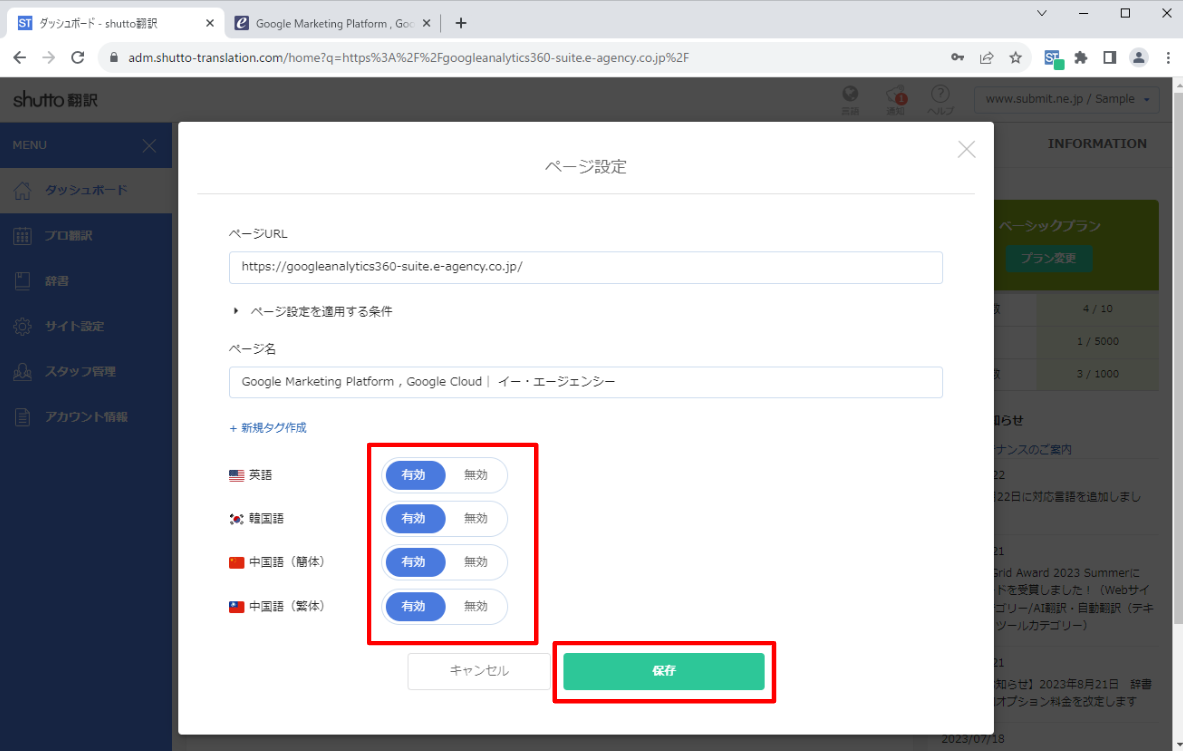Click the キャンセル button
This screenshot has height=751, width=1183.
(x=479, y=671)
